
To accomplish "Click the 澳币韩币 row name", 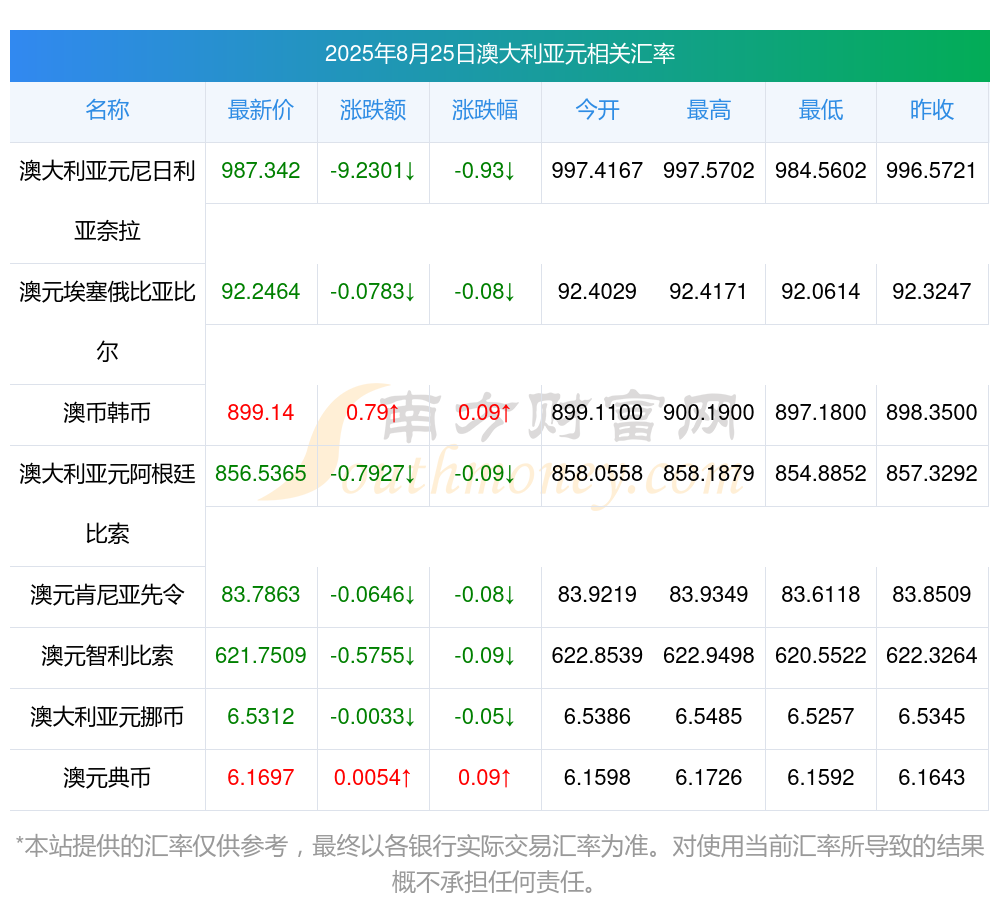I will coord(107,413).
